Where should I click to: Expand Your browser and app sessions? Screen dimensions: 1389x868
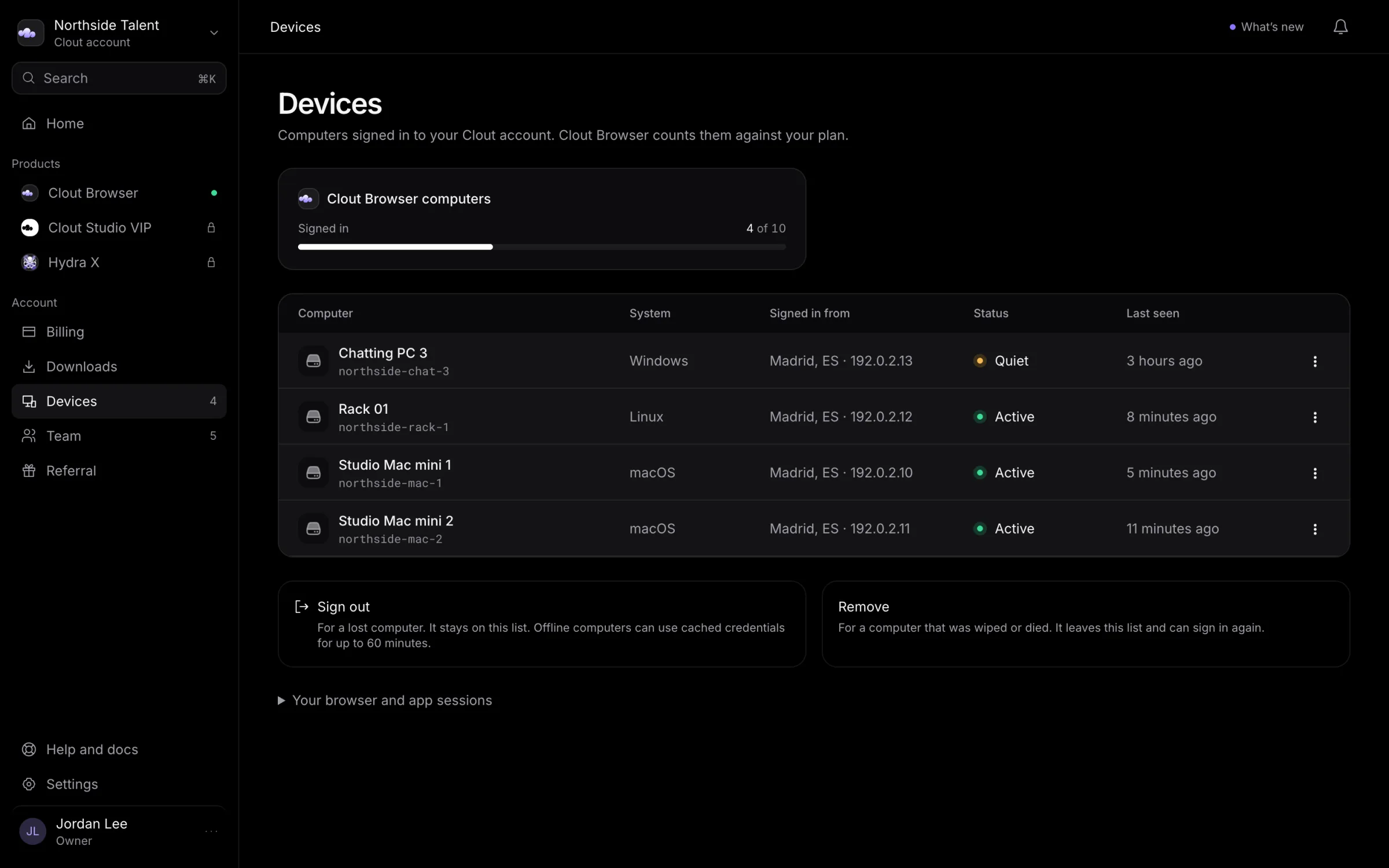[385, 700]
